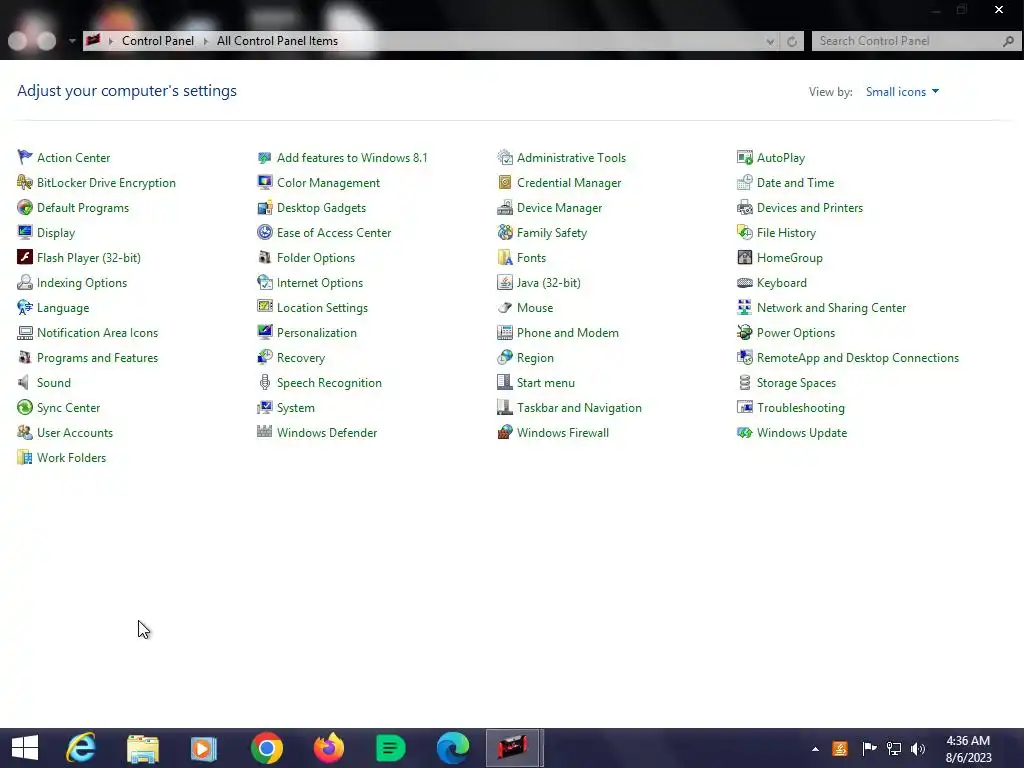Click All Control Panel Items breadcrumb
The width and height of the screenshot is (1024, 768).
[278, 40]
